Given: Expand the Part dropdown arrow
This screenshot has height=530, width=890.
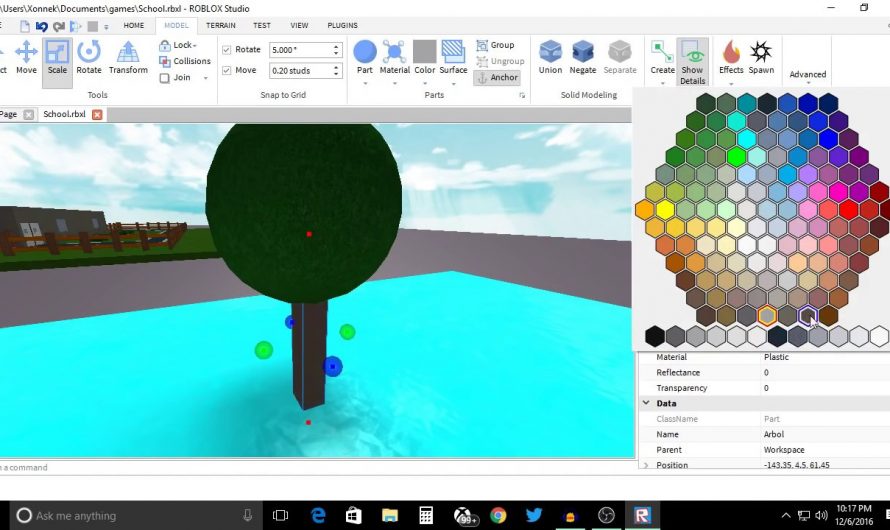Looking at the screenshot, I should click(365, 83).
